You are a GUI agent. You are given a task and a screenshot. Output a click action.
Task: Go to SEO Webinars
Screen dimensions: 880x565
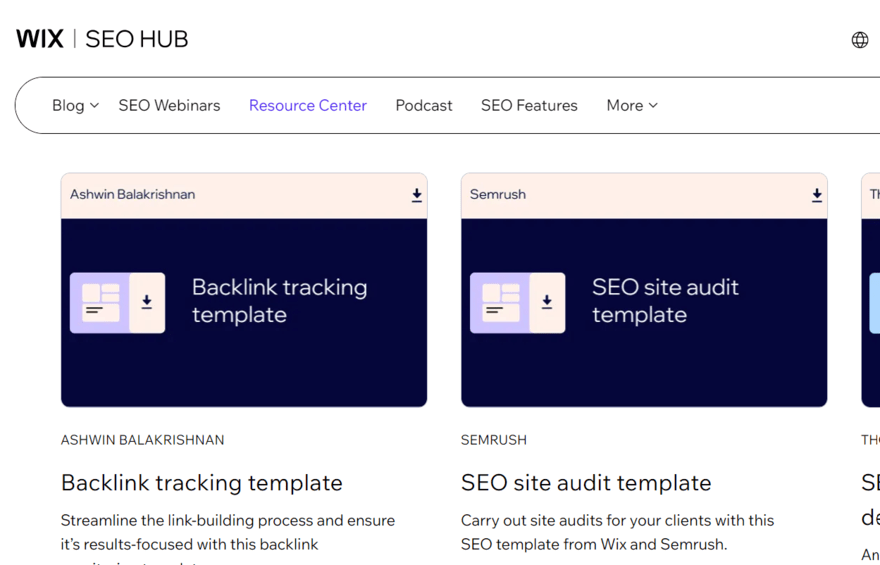point(169,105)
